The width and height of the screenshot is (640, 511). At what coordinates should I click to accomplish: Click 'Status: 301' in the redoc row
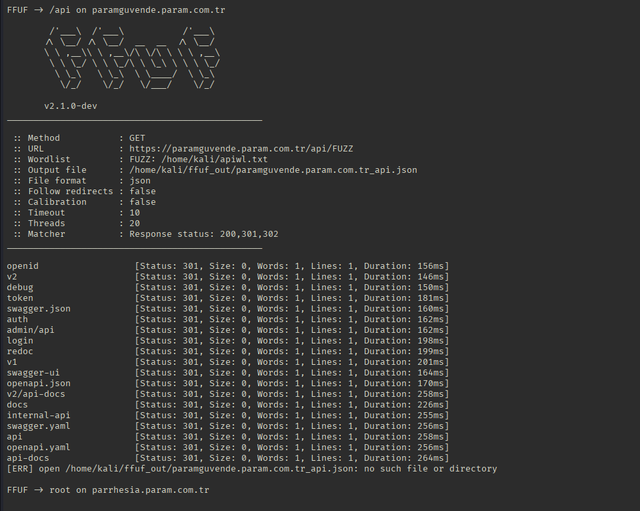tap(169, 351)
